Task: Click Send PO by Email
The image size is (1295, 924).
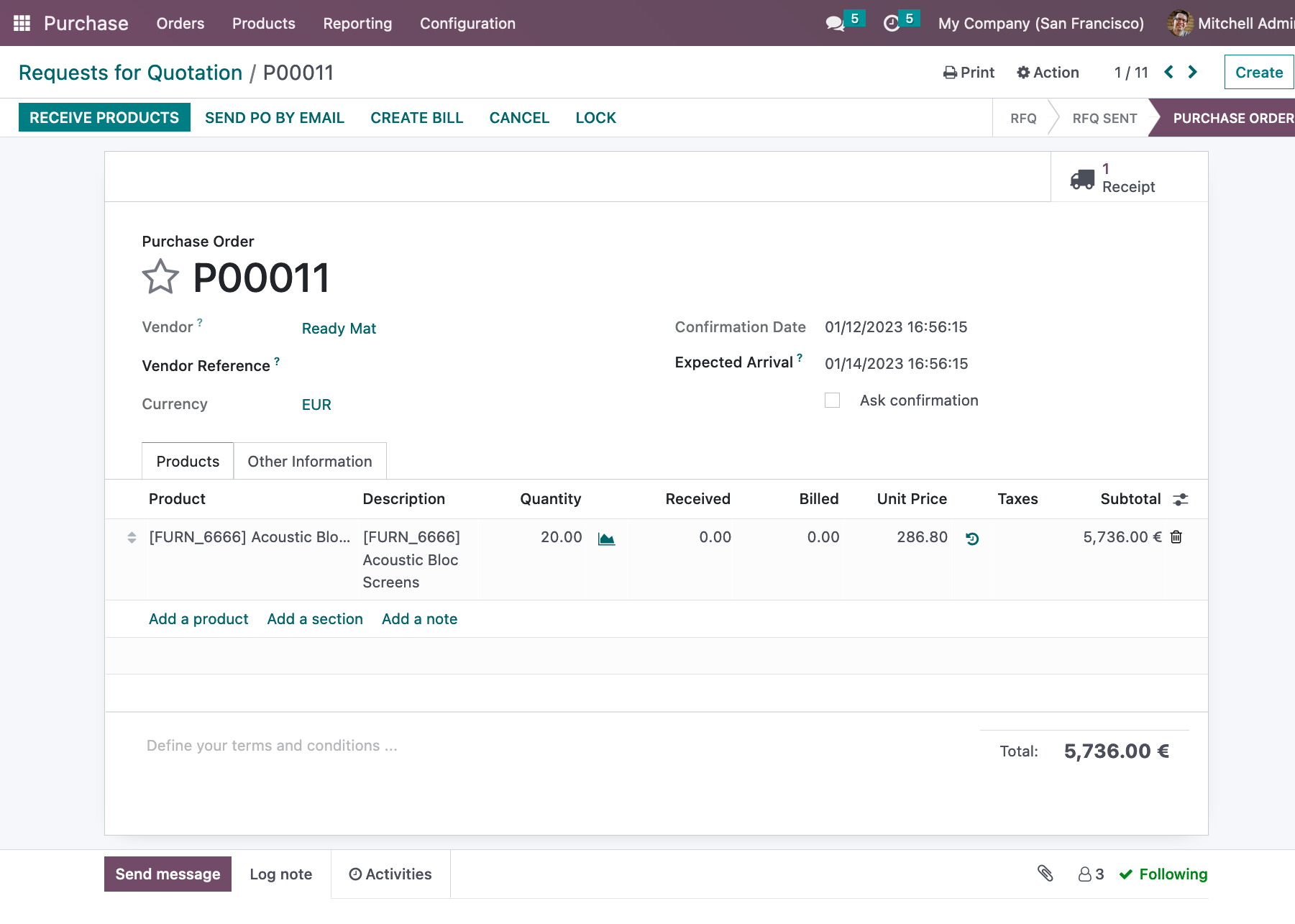Action: pyautogui.click(x=275, y=118)
